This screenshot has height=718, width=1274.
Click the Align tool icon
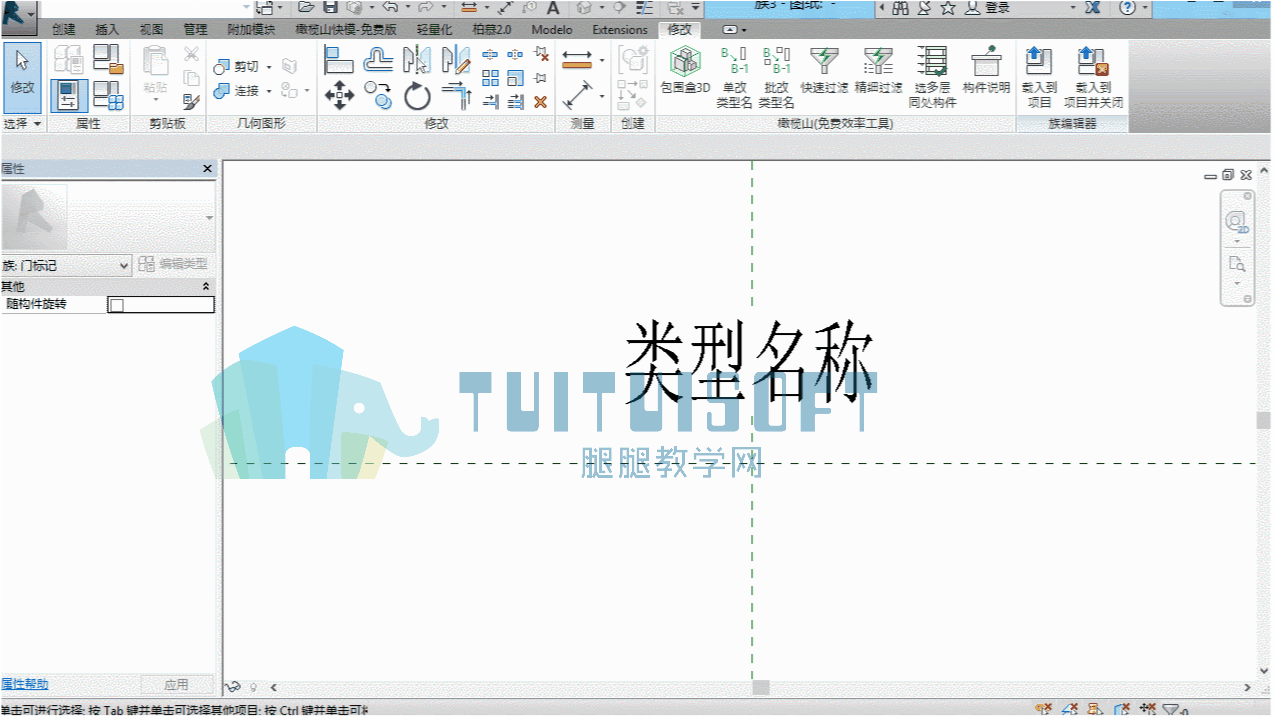coord(340,60)
